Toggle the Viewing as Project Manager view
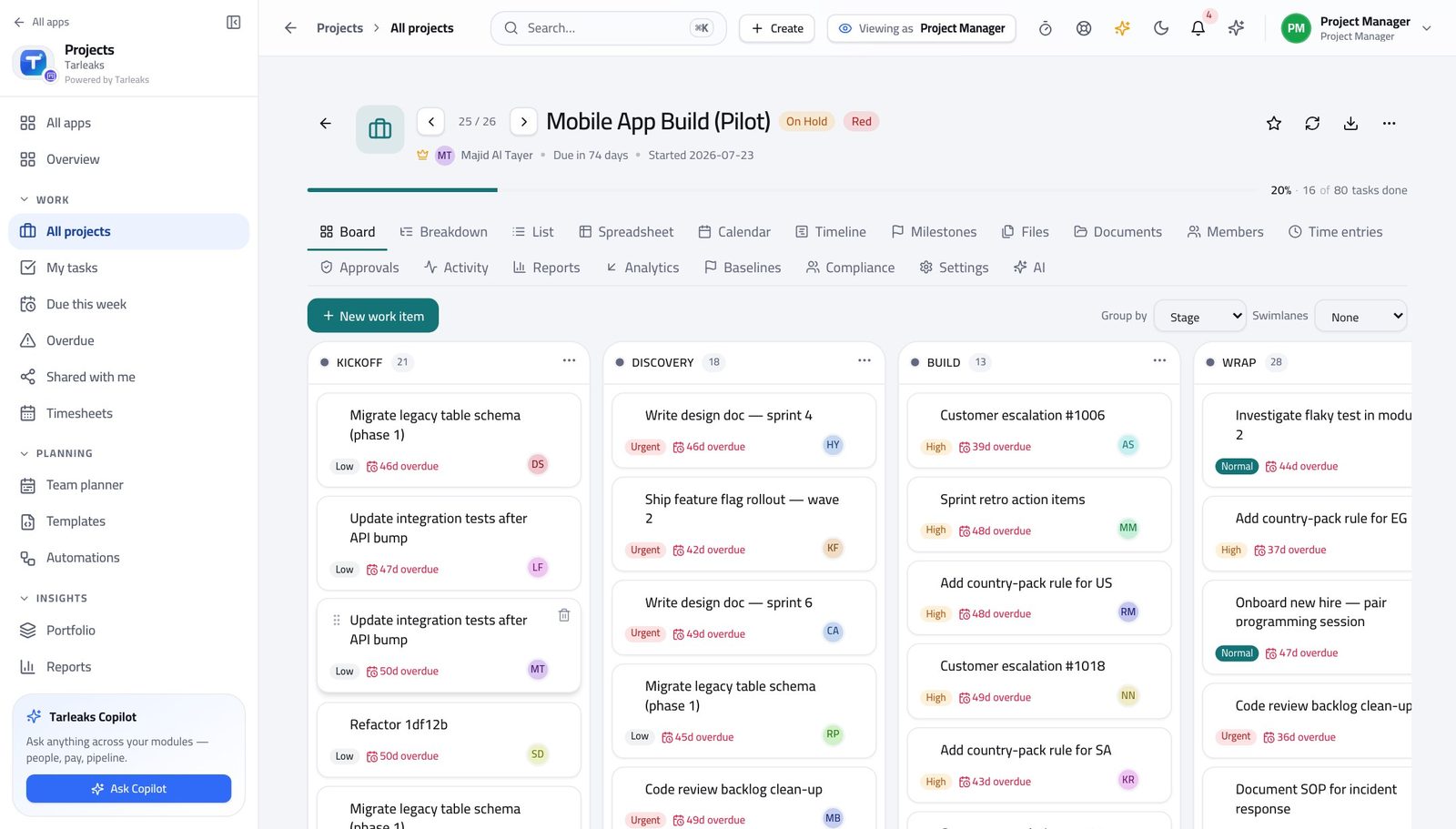This screenshot has width=1456, height=829. 921,28
